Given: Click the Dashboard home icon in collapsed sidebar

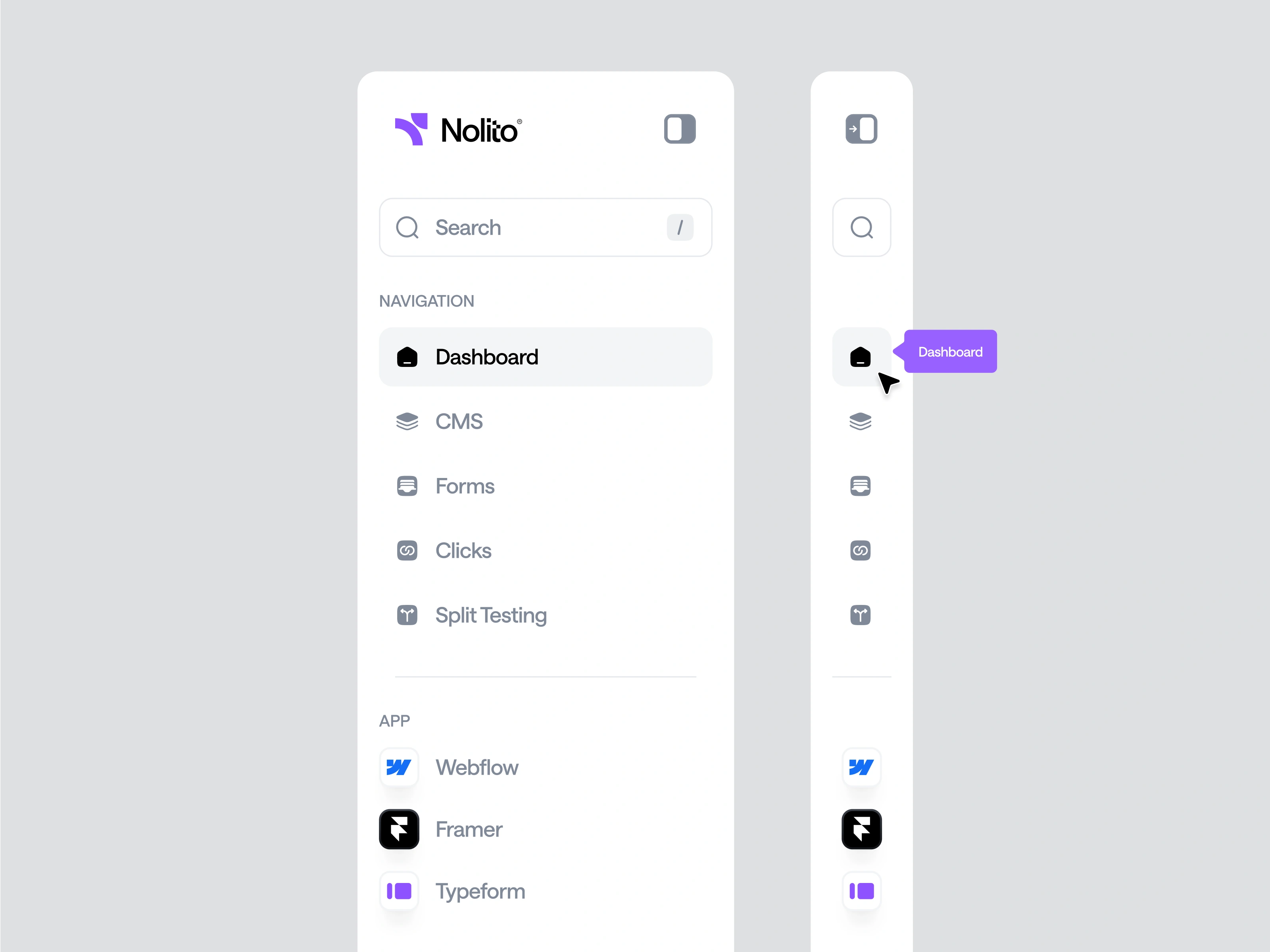Looking at the screenshot, I should (861, 357).
